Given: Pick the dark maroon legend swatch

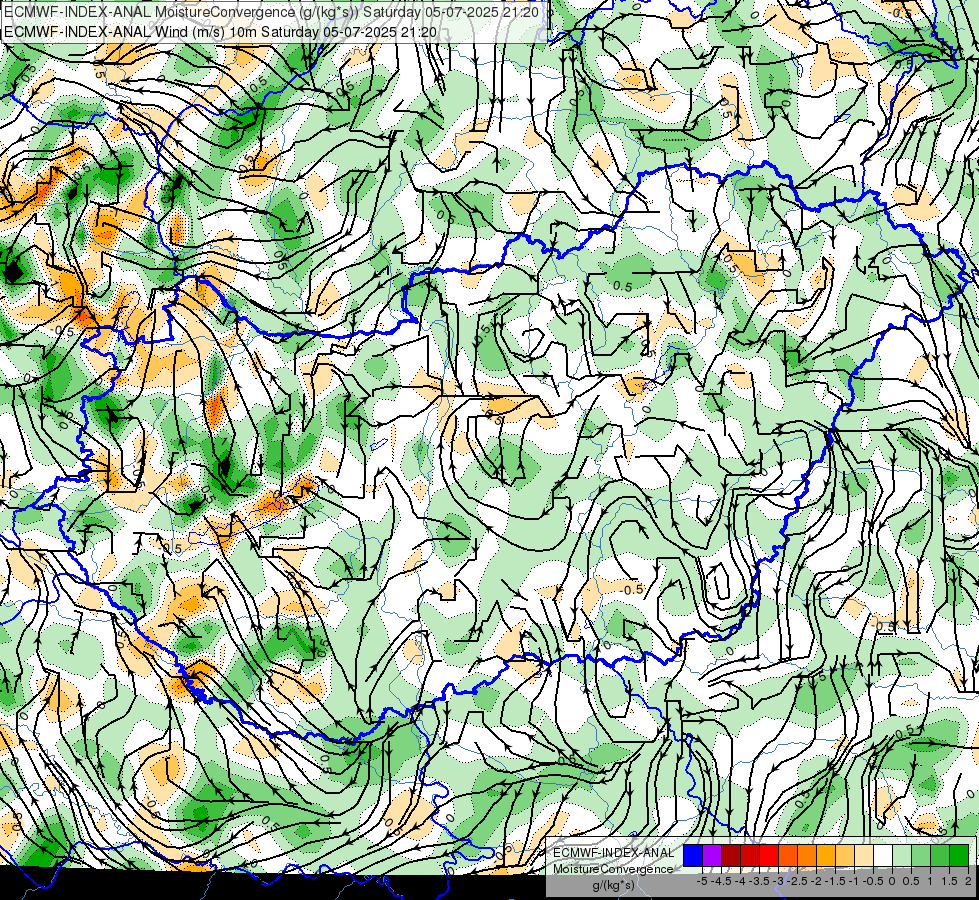Looking at the screenshot, I should 731,855.
